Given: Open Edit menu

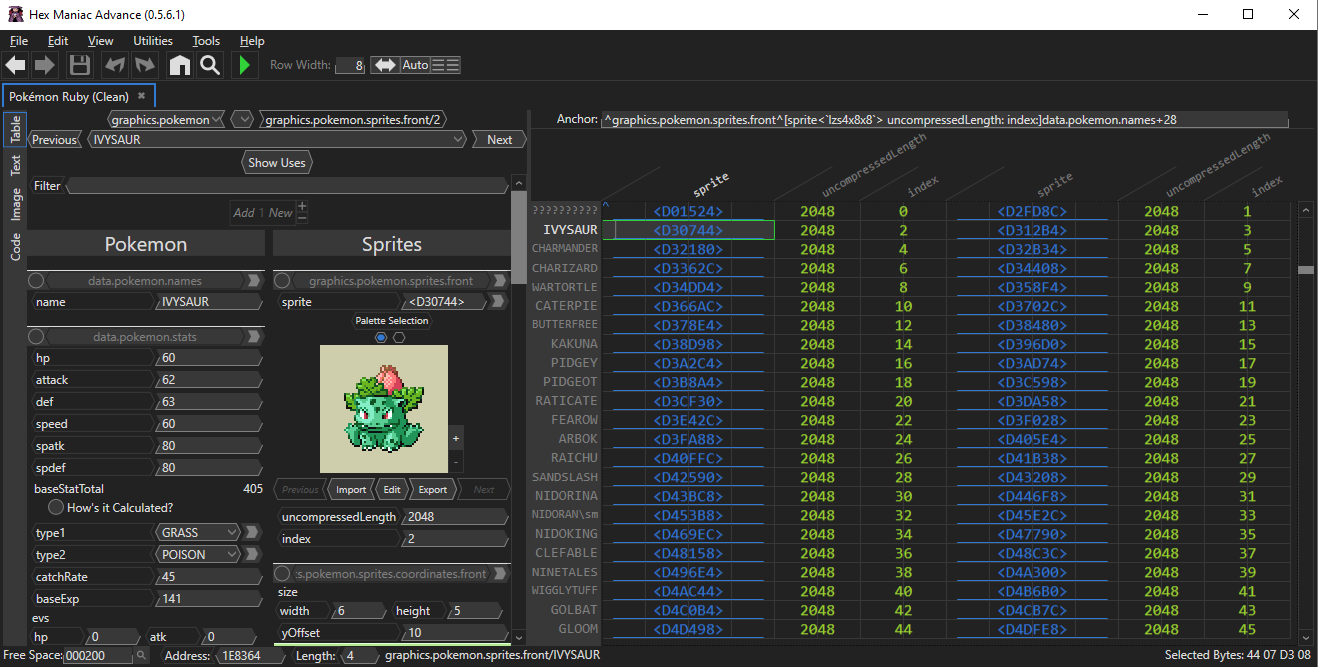Looking at the screenshot, I should click(x=58, y=41).
